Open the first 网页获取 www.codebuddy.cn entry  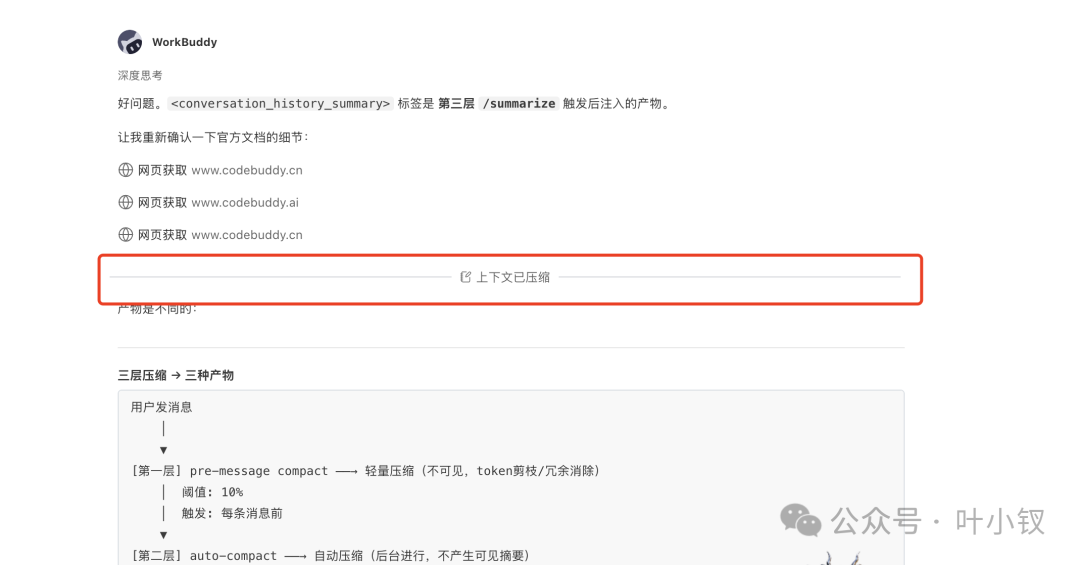211,170
